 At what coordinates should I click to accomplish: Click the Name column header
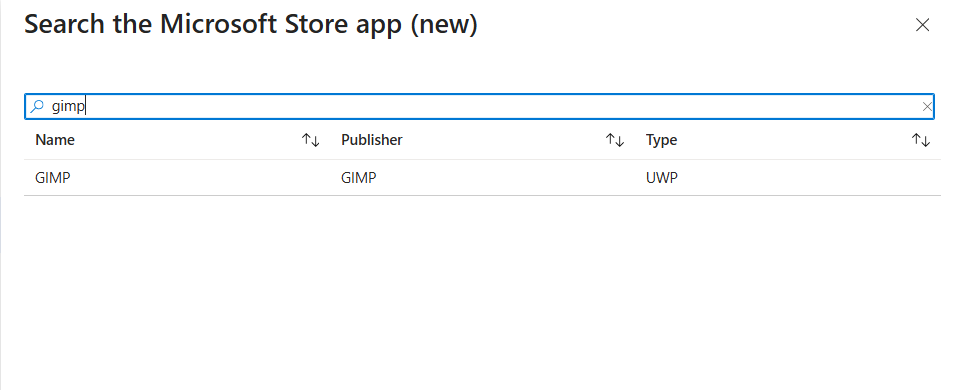point(55,140)
